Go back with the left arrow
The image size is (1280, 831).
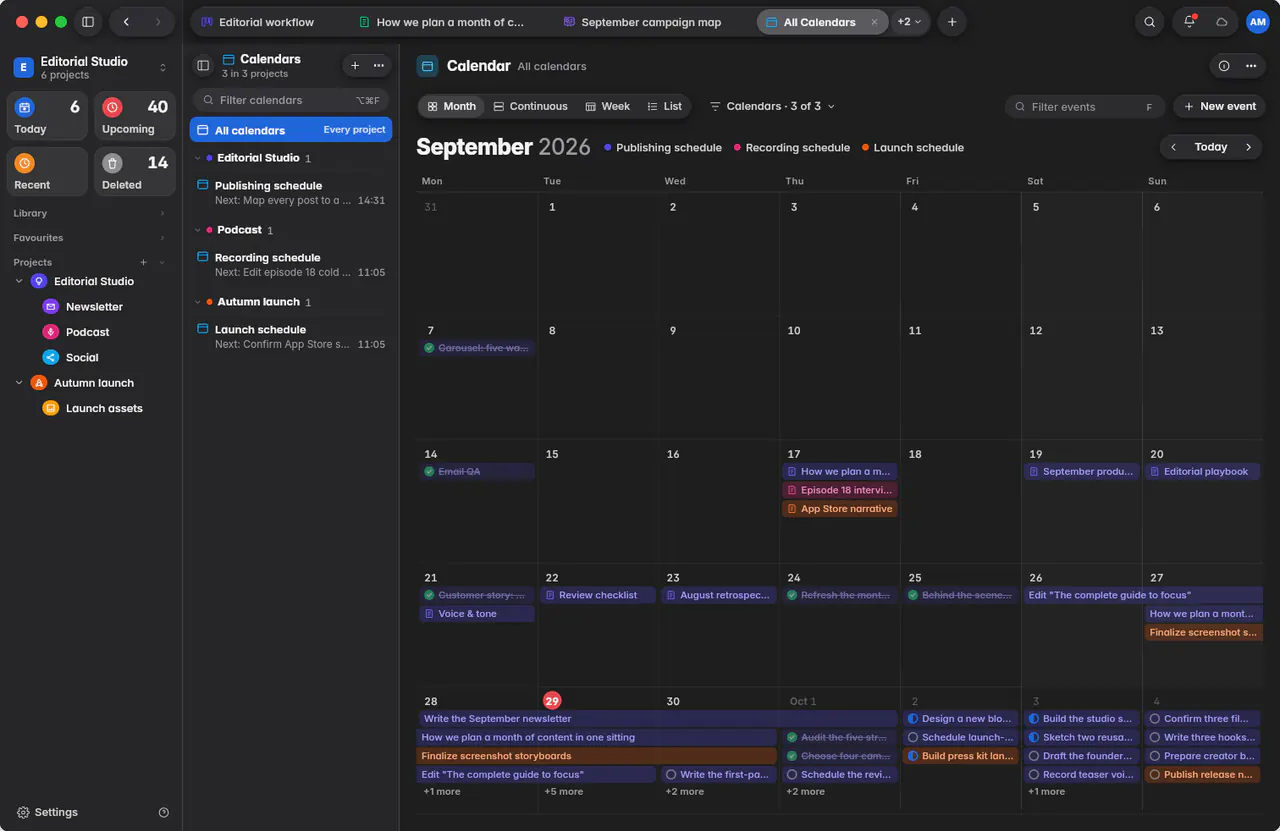(x=126, y=22)
